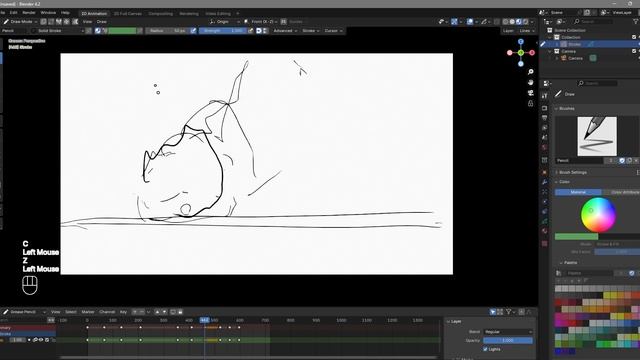Select wireframe viewport shading
This screenshot has height=360, width=640.
coord(506,22)
